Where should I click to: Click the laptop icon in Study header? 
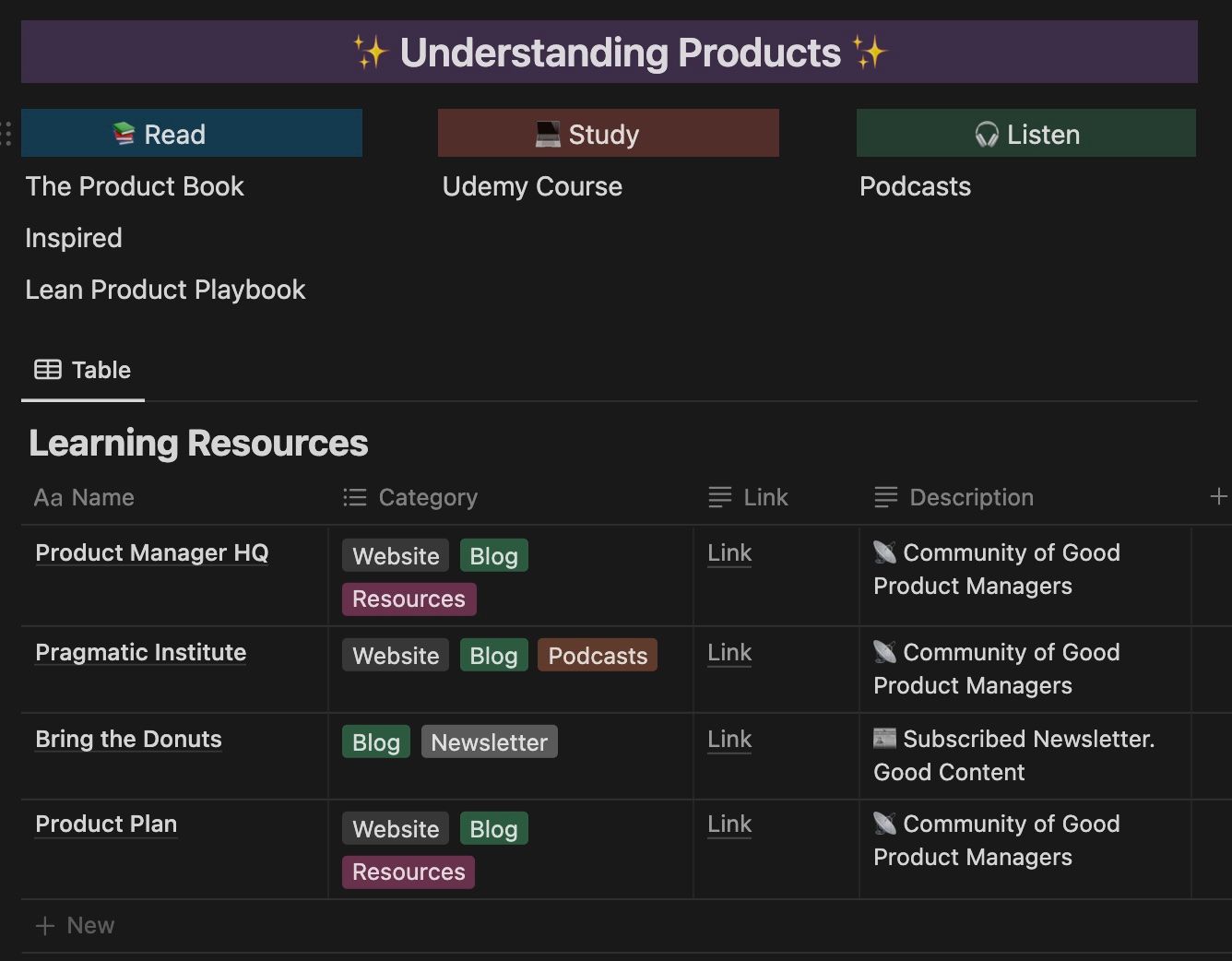[548, 135]
